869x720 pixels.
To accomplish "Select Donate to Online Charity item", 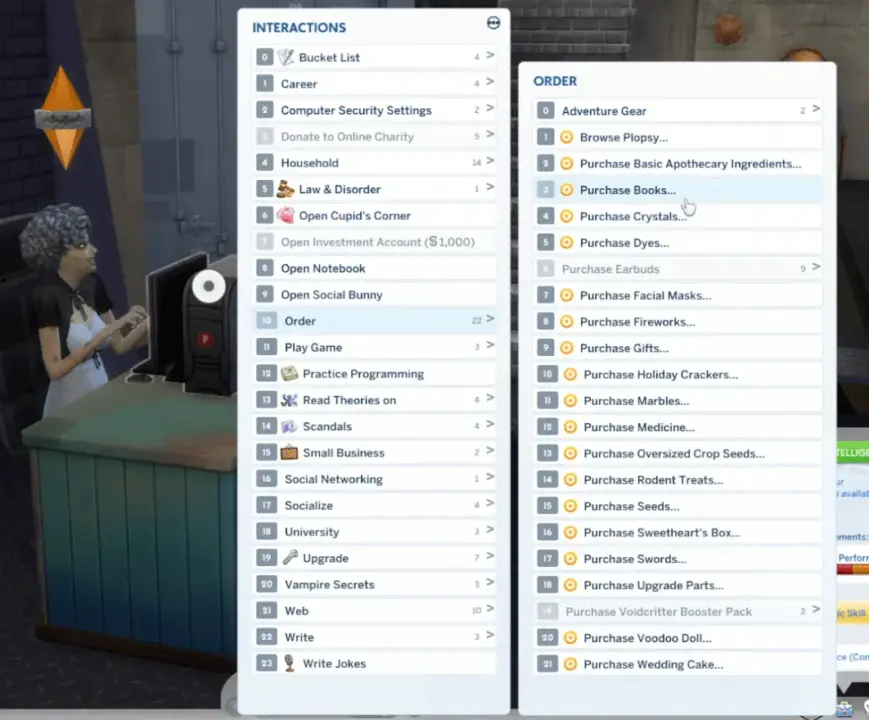I will (375, 136).
